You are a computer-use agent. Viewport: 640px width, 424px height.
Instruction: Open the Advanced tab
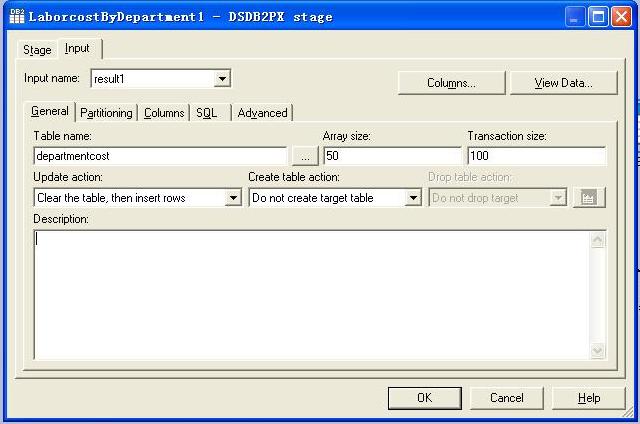tap(262, 113)
